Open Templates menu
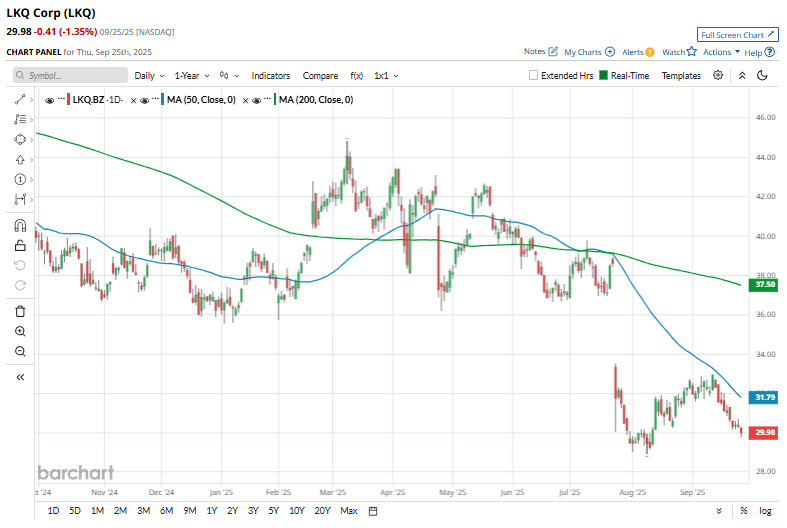 click(x=681, y=75)
